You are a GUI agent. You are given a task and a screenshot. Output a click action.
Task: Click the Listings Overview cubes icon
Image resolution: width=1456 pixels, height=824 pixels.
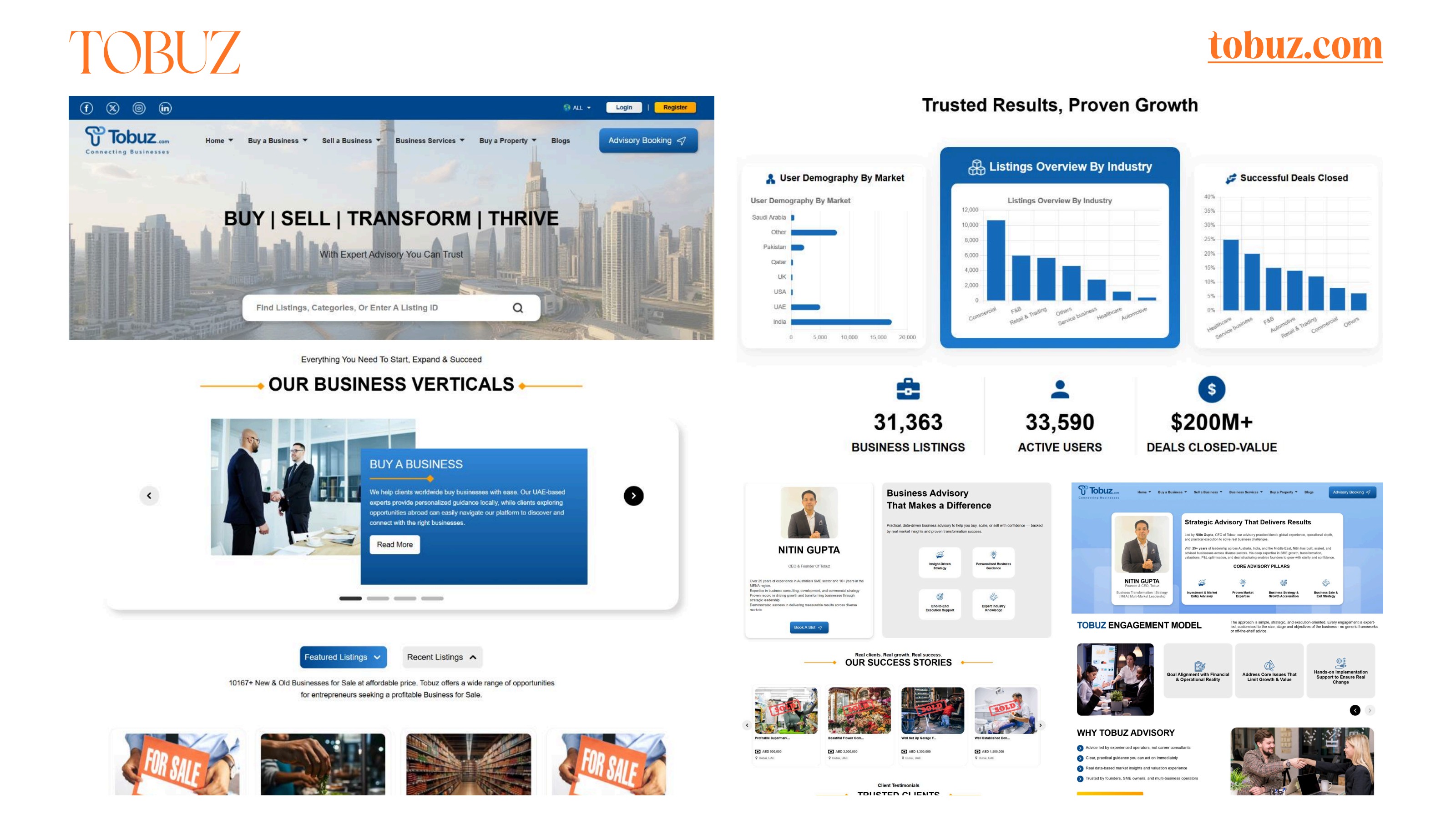[x=976, y=167]
